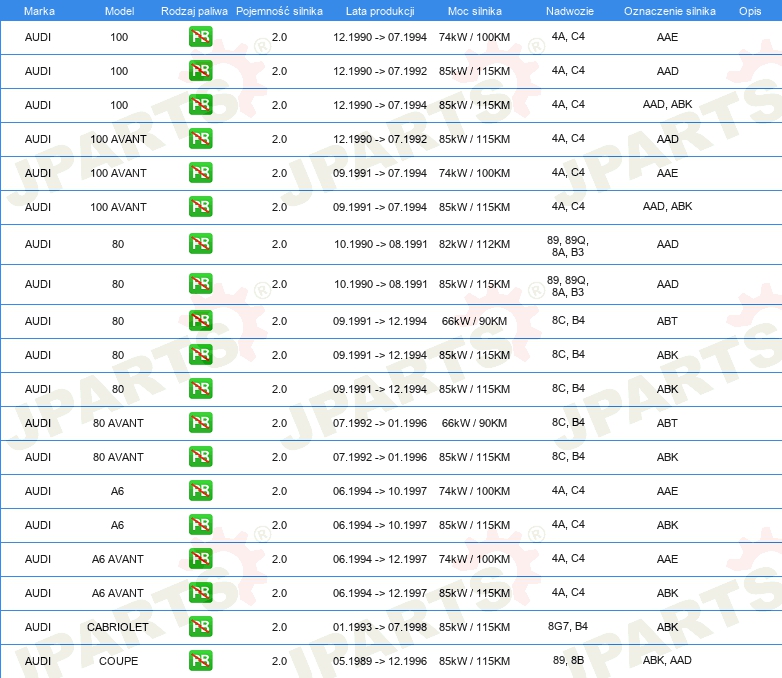Click the AAE engine code in A6 AVANT row
Viewport: 782px width, 678px height.
(x=667, y=559)
